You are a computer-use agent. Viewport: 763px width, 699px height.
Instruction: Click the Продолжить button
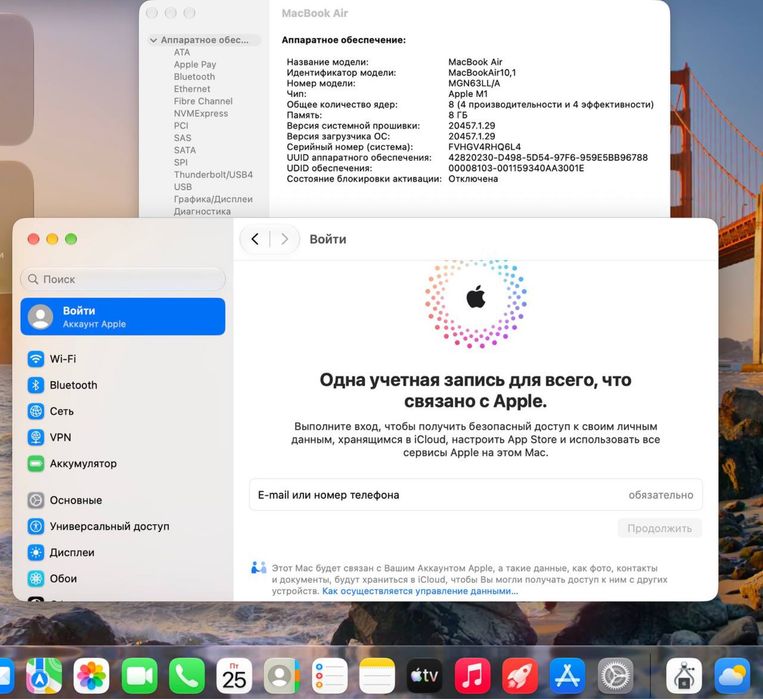[x=659, y=528]
